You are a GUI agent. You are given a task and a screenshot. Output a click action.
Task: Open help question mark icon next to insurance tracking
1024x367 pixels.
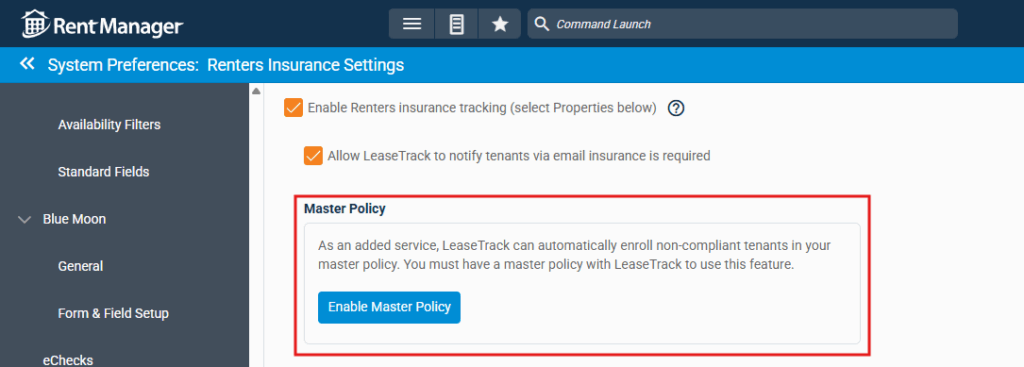point(676,108)
